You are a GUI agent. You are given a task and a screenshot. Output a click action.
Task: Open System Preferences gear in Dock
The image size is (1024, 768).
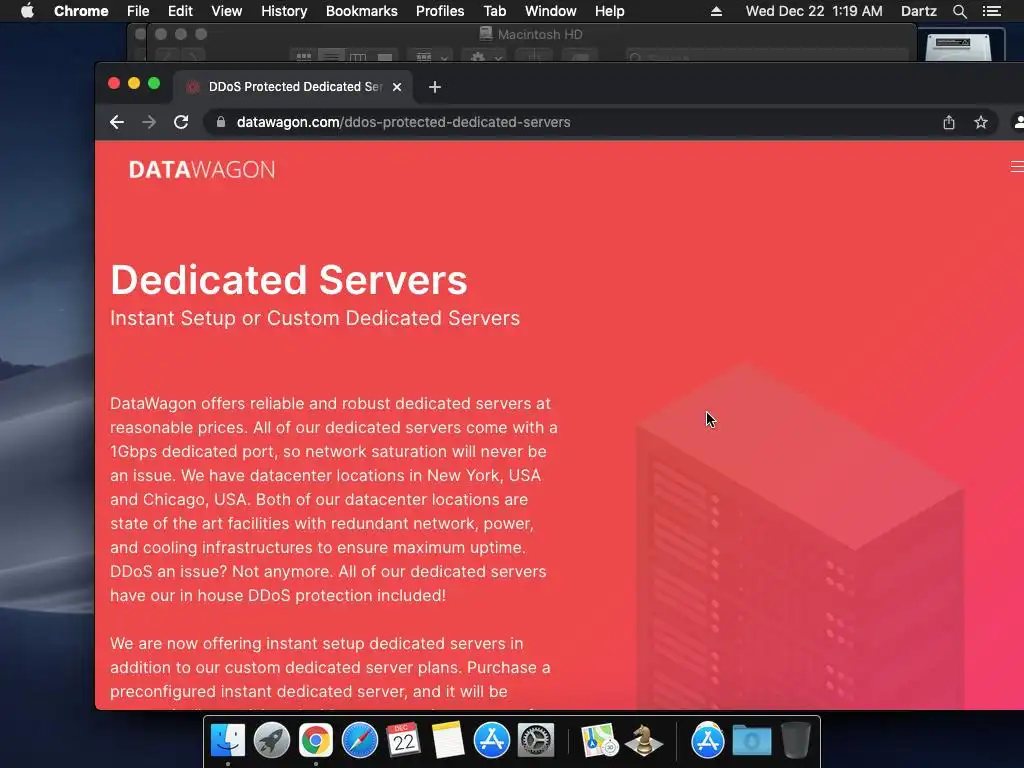click(536, 740)
